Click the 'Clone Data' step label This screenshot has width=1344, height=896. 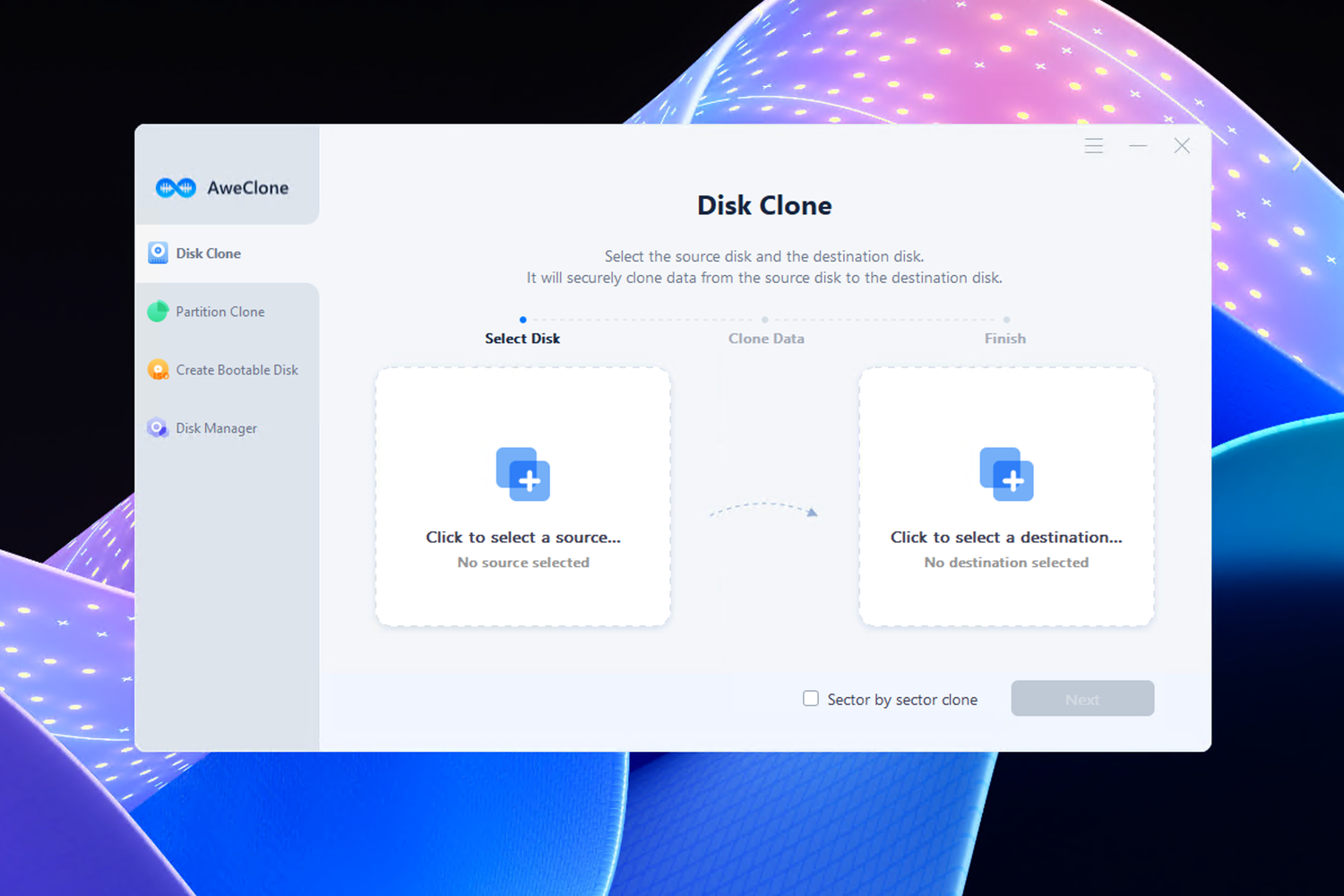[x=766, y=339]
